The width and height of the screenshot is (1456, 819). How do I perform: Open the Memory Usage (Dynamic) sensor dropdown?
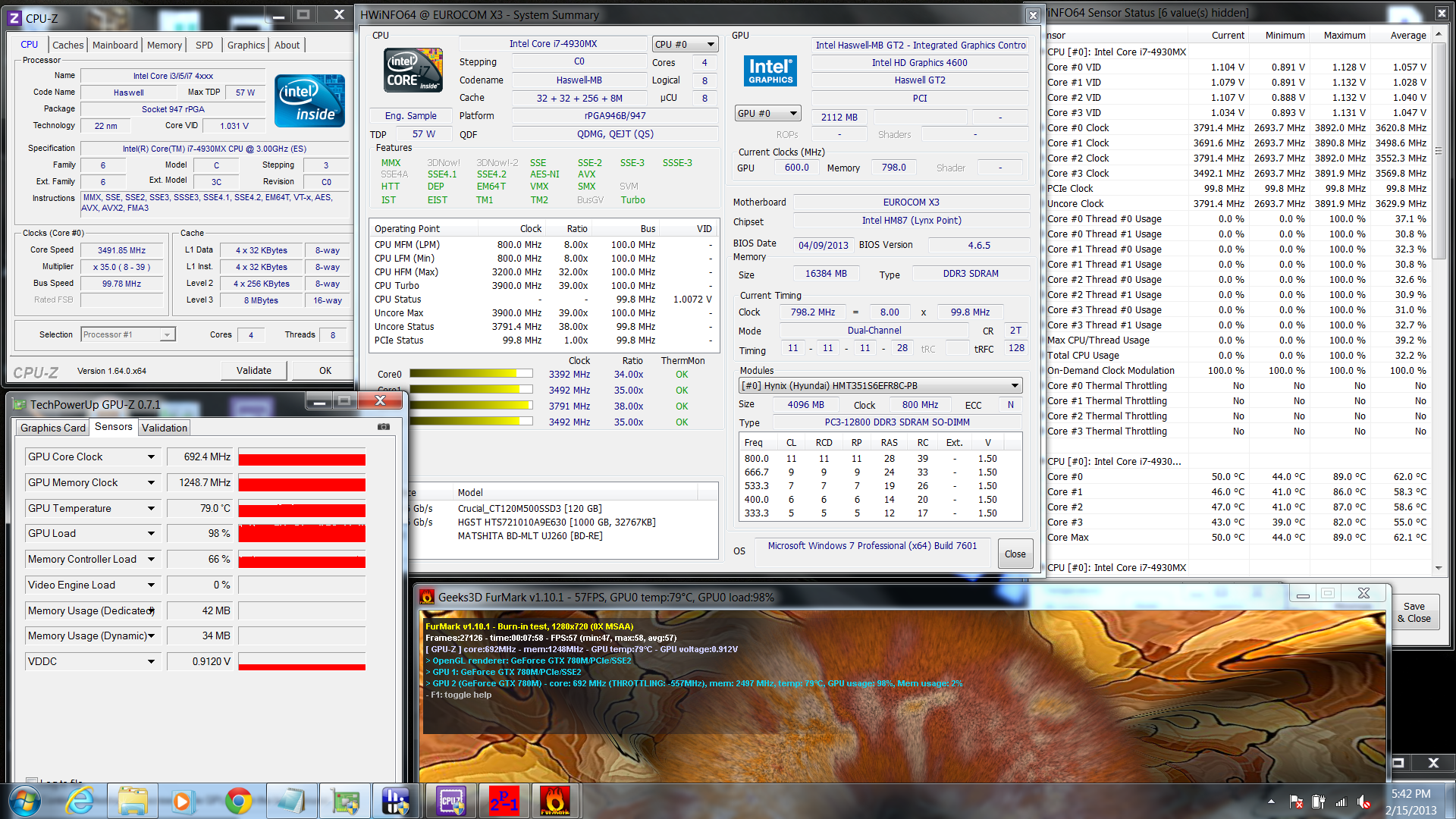pos(151,635)
